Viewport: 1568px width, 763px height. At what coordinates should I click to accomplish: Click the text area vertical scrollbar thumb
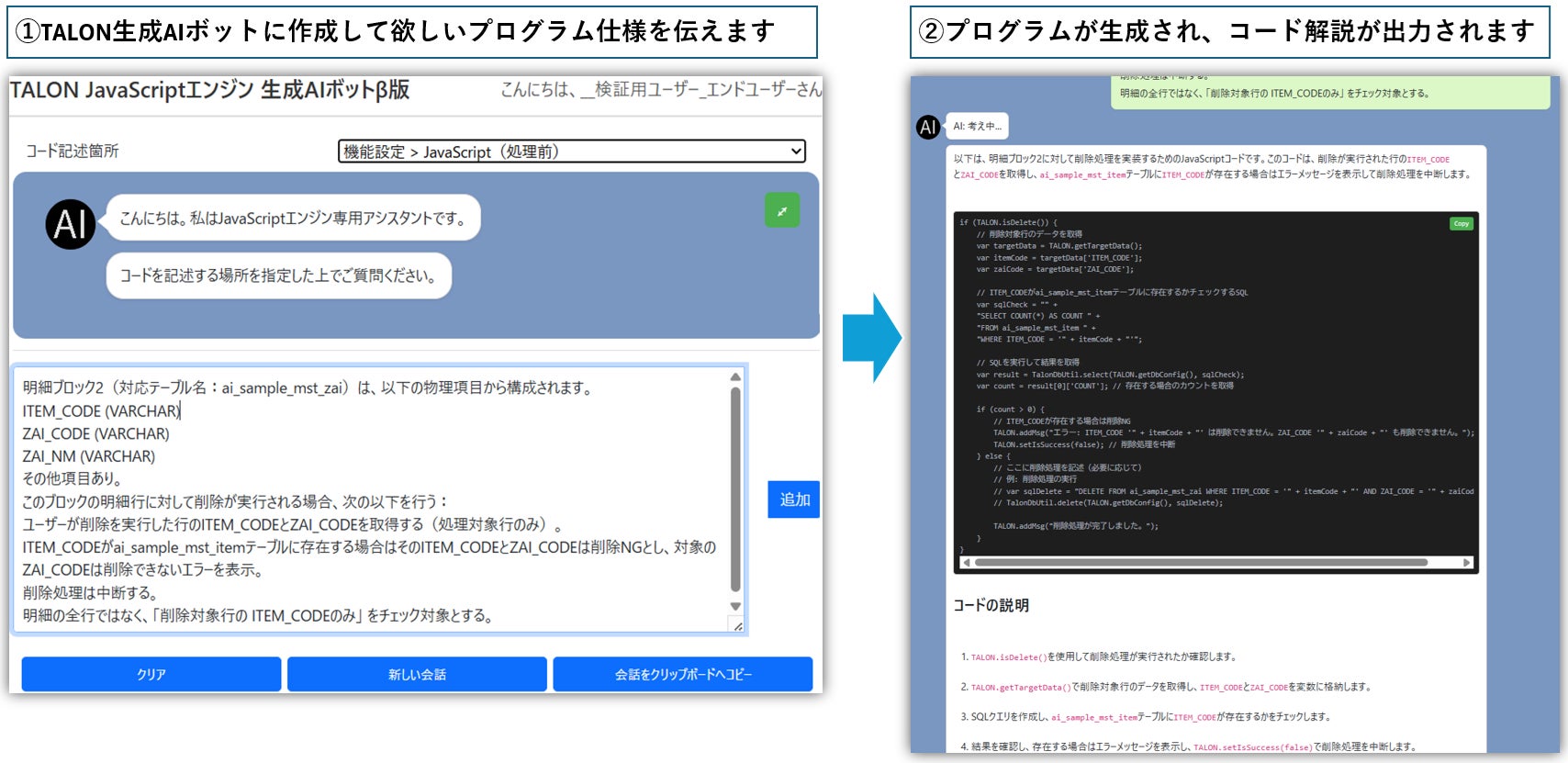pyautogui.click(x=735, y=490)
